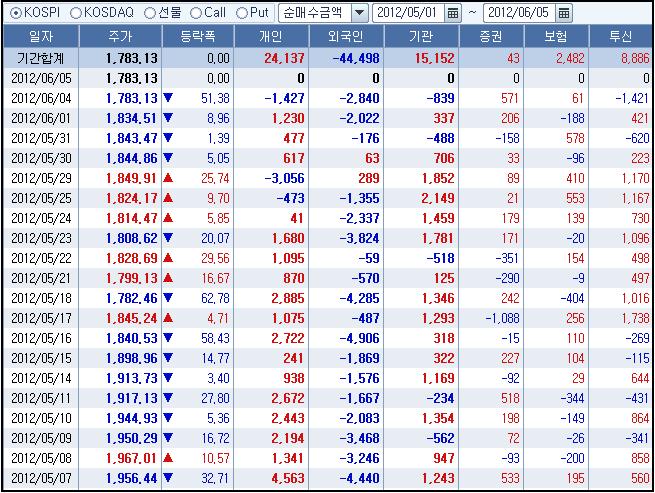Open the end date calendar icon

pos(564,13)
